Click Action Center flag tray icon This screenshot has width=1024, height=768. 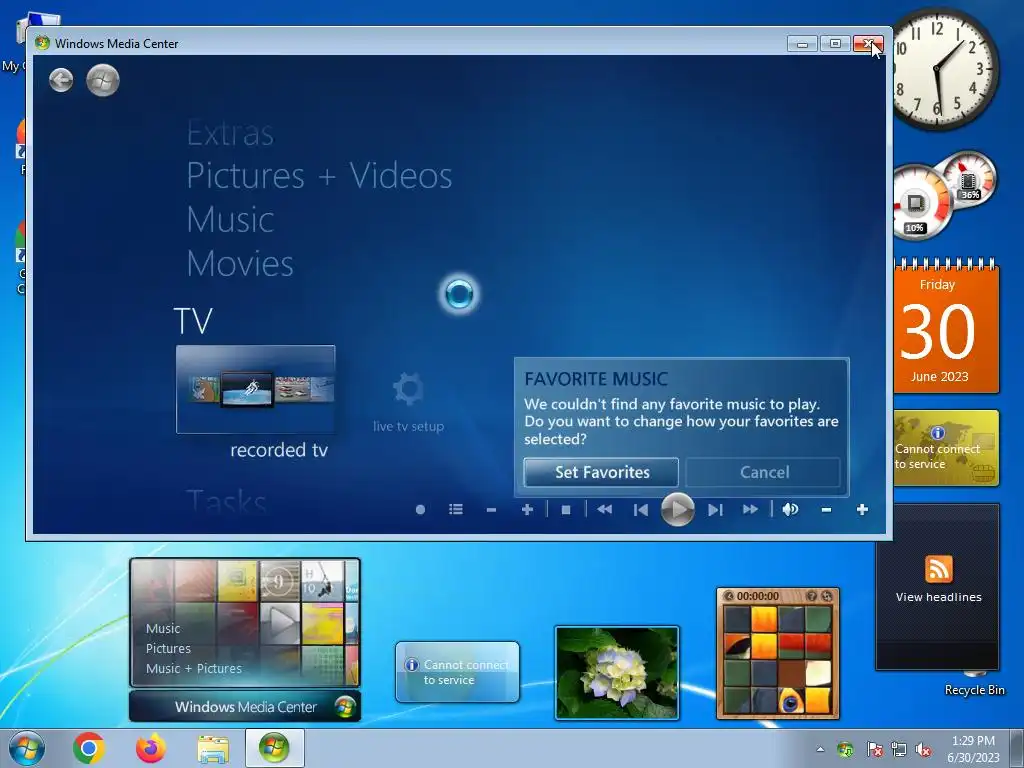[x=874, y=750]
